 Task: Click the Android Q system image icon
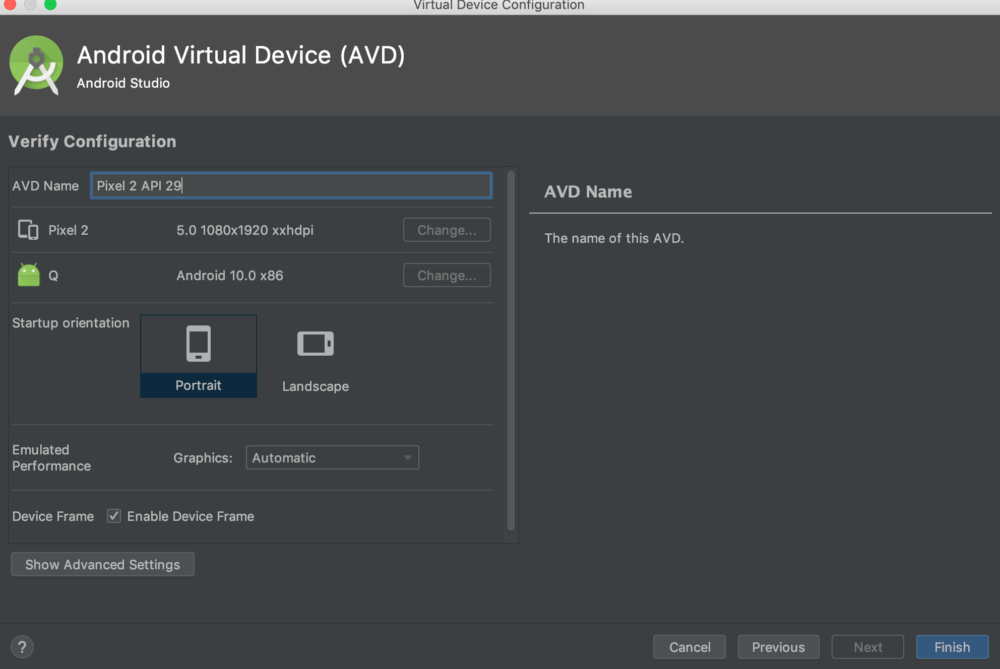point(28,275)
